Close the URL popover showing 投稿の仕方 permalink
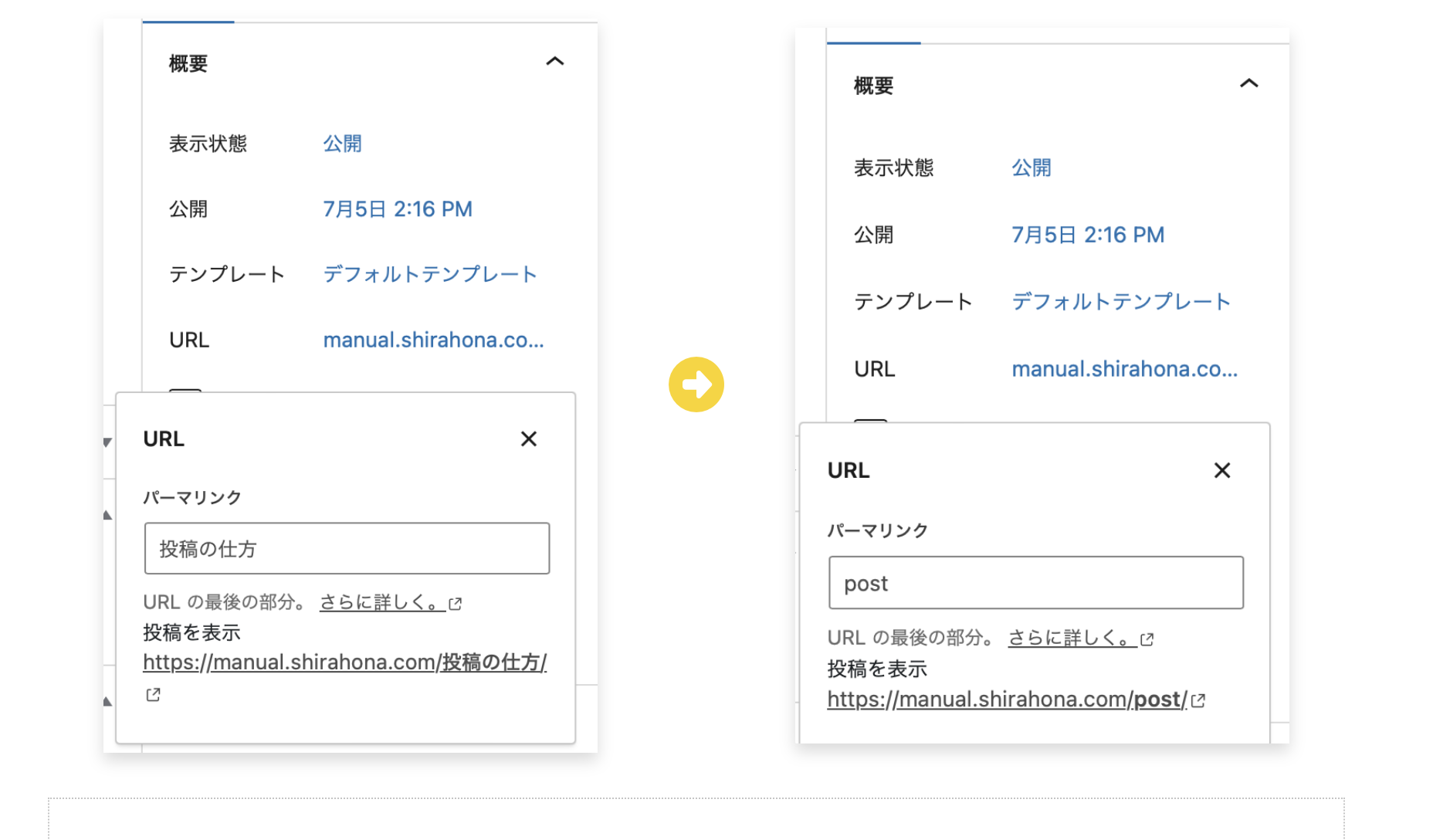Screen dimensions: 1433x840 pos(528,439)
